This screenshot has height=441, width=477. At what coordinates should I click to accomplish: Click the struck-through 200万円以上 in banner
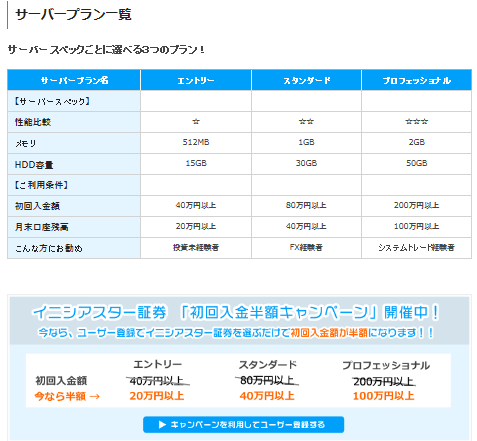coord(383,381)
